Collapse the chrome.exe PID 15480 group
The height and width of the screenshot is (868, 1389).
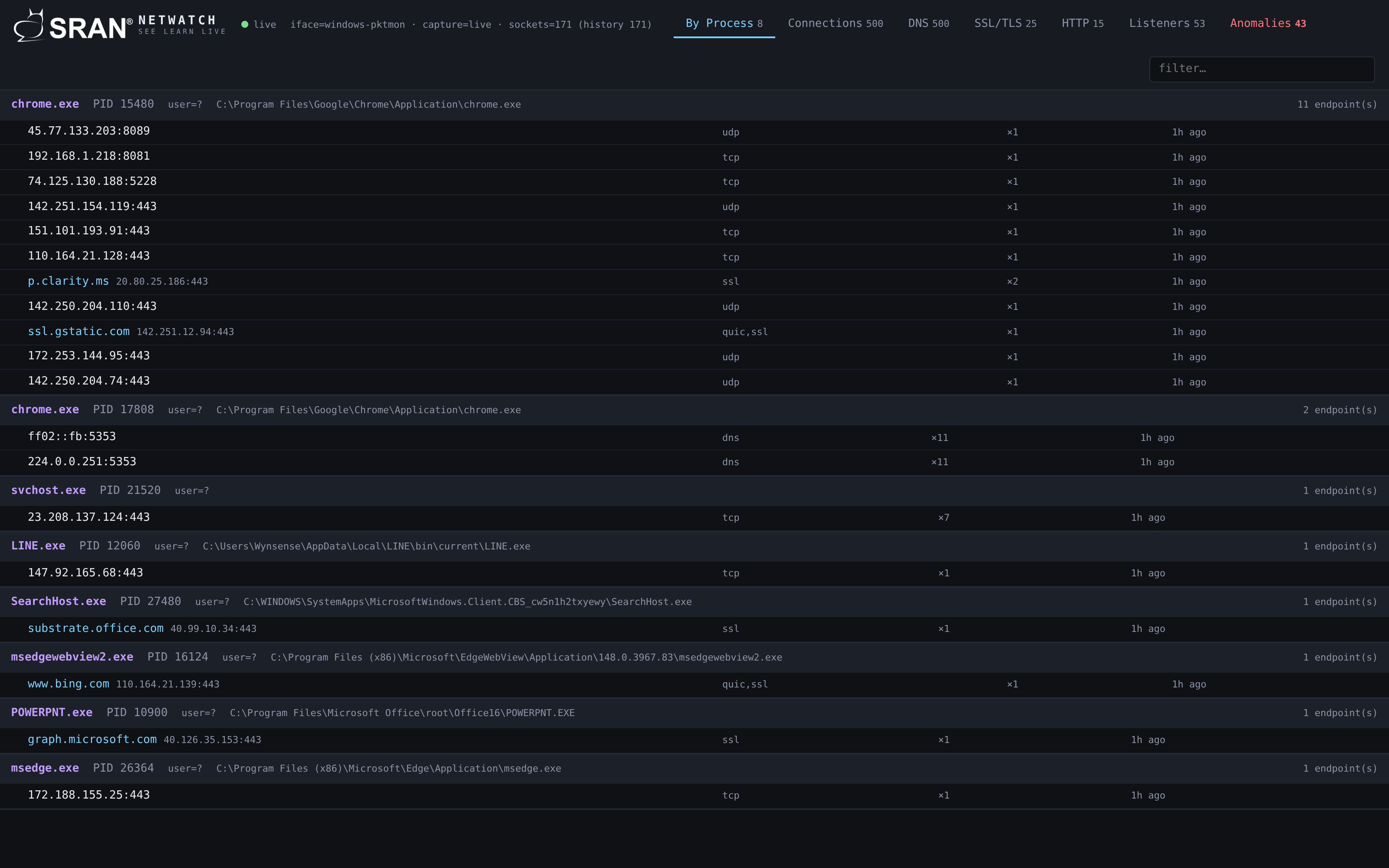694,105
